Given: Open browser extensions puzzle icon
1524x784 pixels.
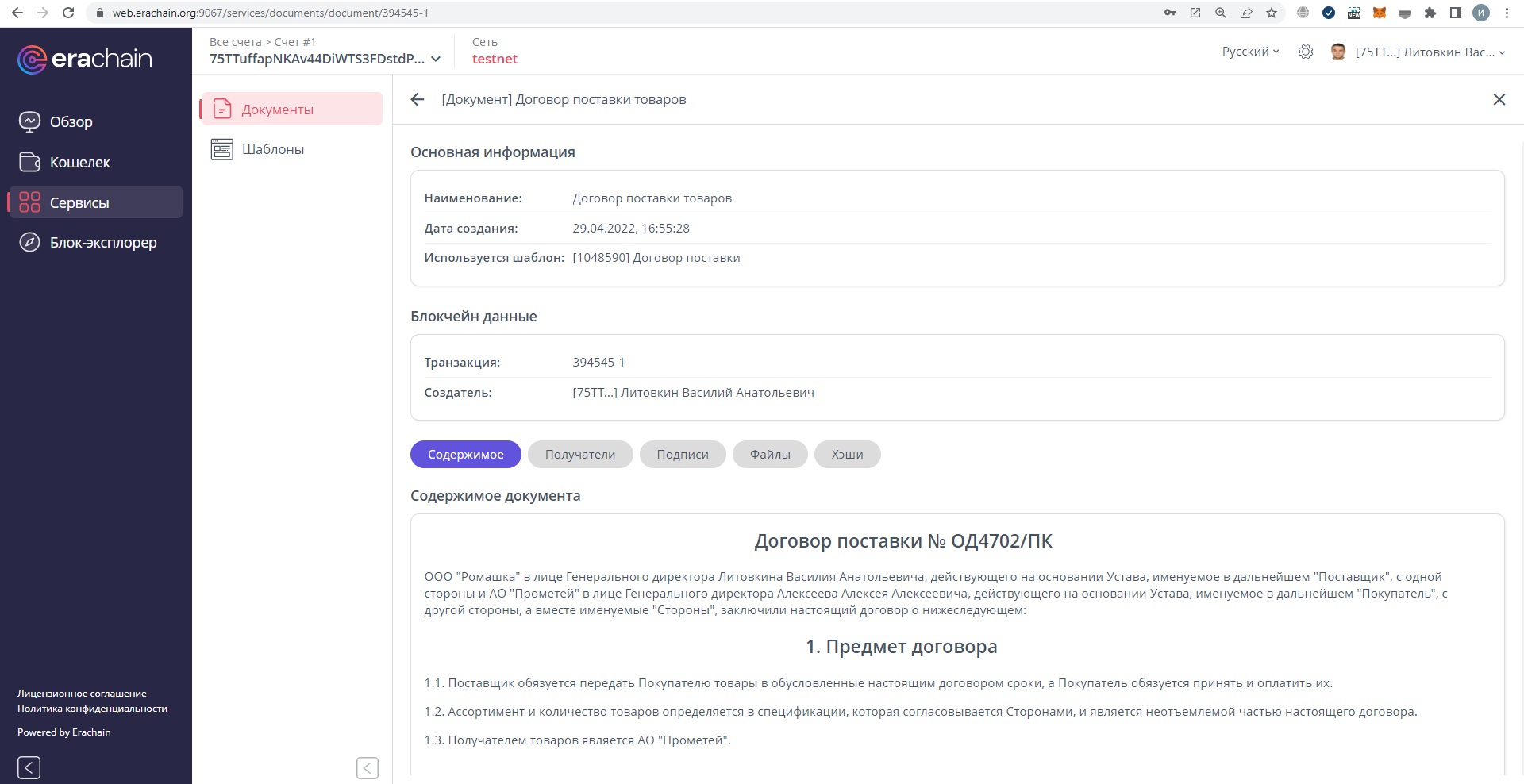Looking at the screenshot, I should click(1430, 13).
